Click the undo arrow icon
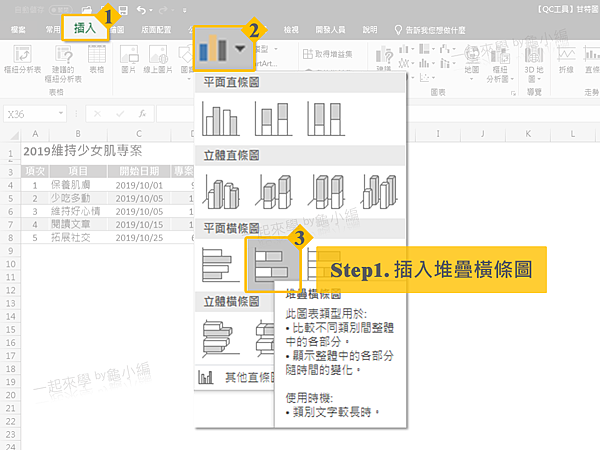Viewport: 600px width, 450px height. pyautogui.click(x=141, y=10)
